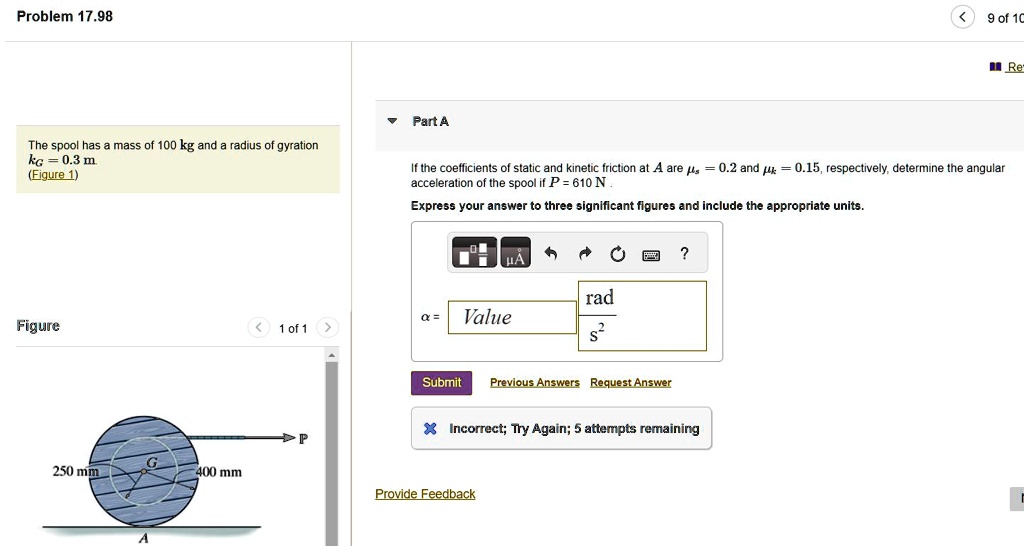
Task: Open Previous Answers link
Action: (x=534, y=383)
